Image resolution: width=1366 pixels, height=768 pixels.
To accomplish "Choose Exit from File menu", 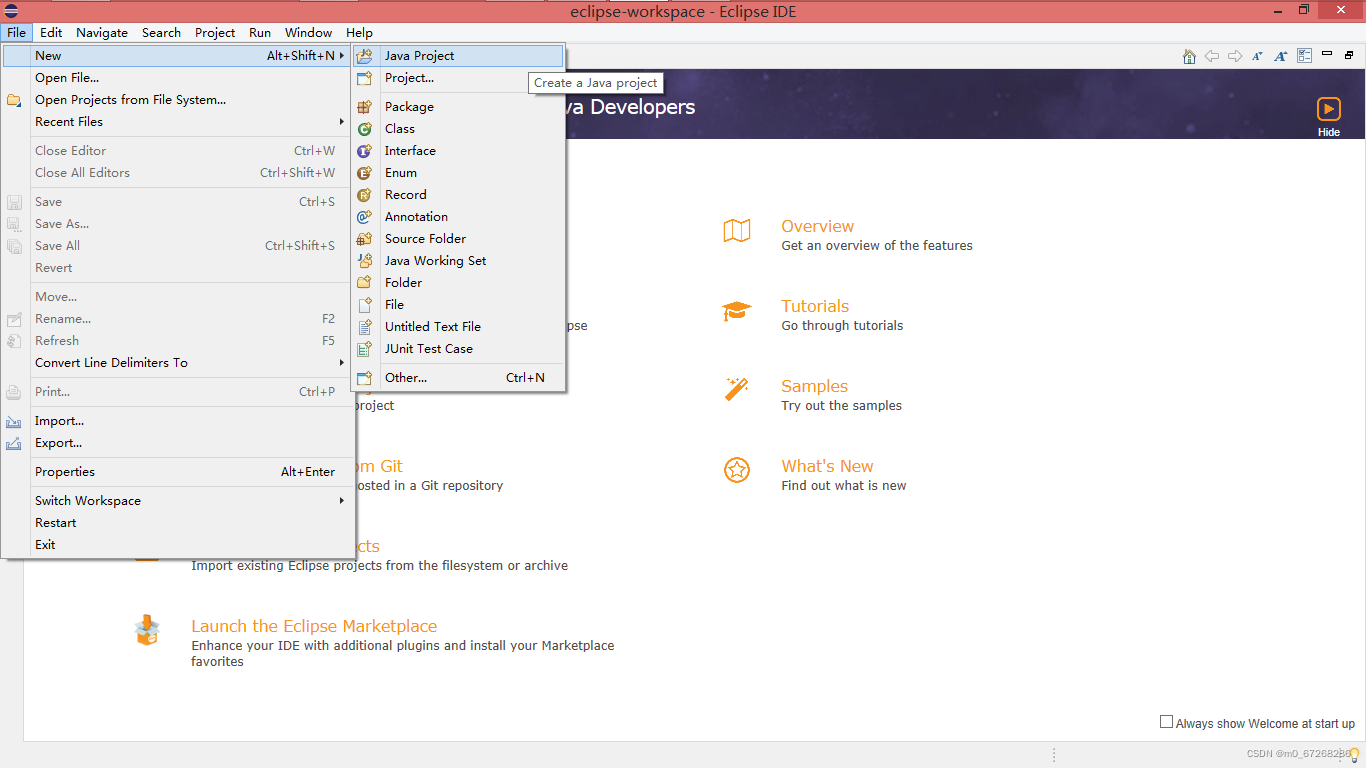I will pos(178,545).
